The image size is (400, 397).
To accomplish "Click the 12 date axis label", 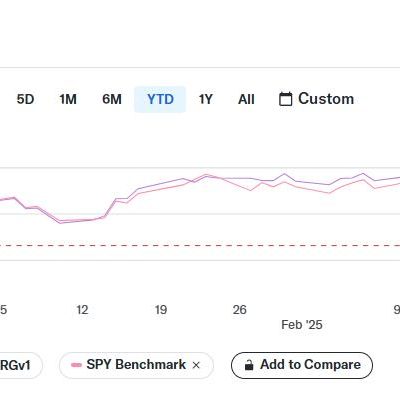I will coord(82,310).
